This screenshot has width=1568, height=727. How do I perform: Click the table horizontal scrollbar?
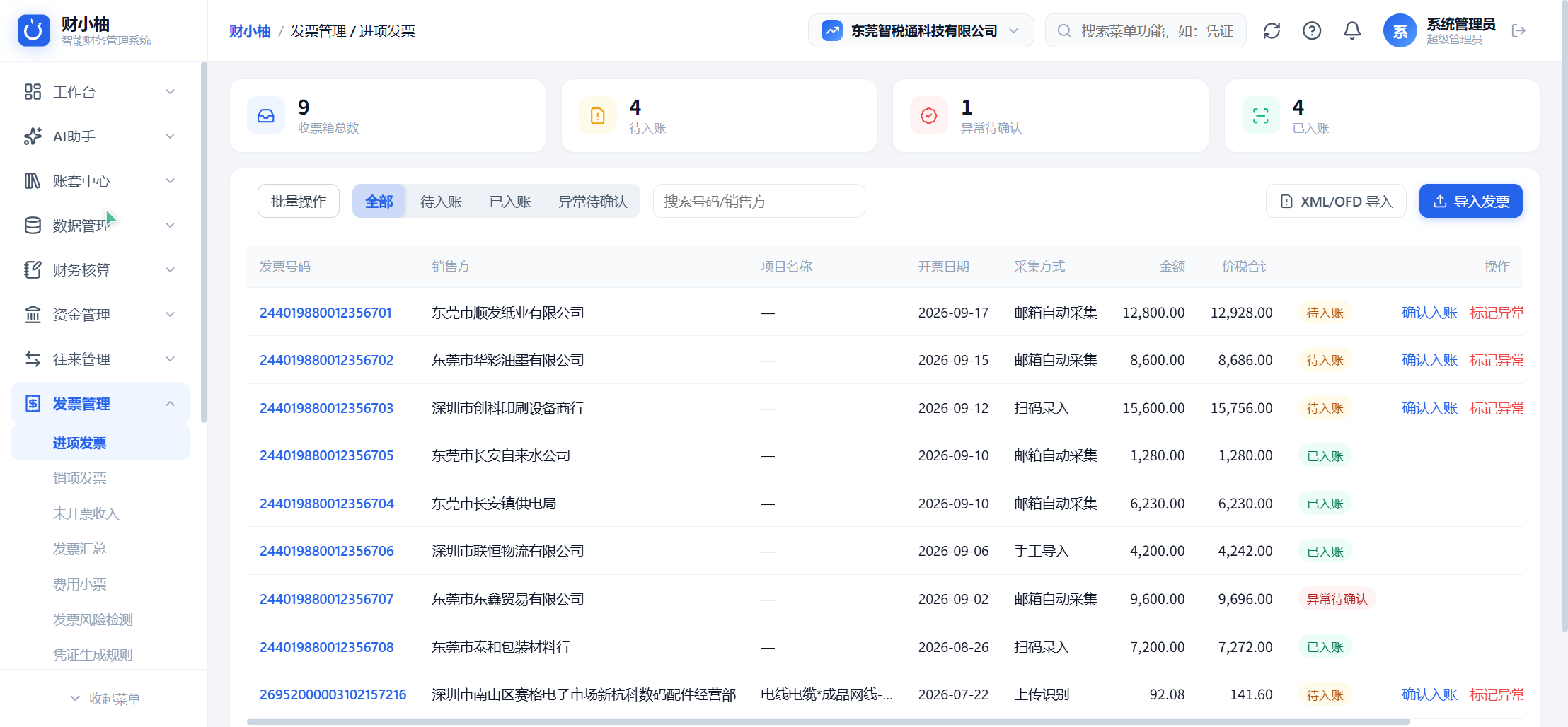click(x=828, y=722)
